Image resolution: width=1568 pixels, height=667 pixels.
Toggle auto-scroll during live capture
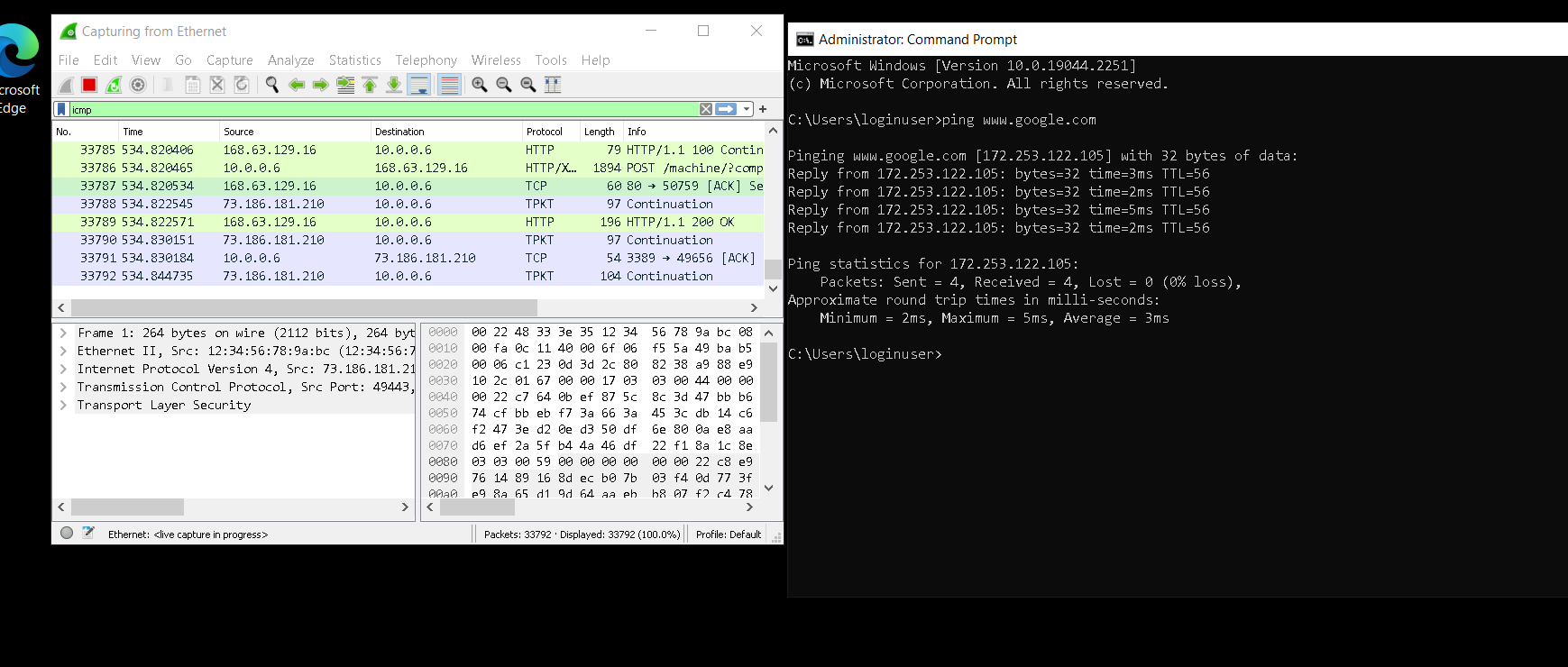pyautogui.click(x=419, y=85)
